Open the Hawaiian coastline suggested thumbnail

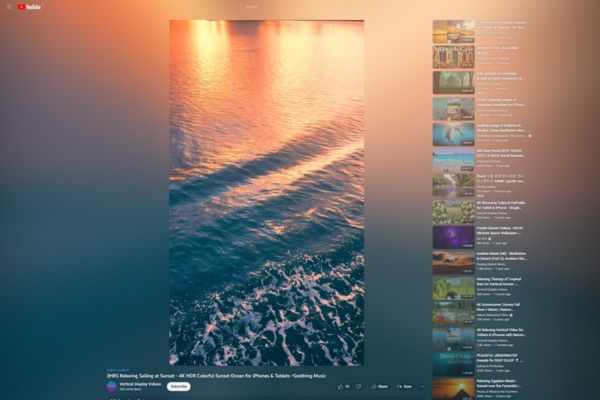pyautogui.click(x=453, y=109)
